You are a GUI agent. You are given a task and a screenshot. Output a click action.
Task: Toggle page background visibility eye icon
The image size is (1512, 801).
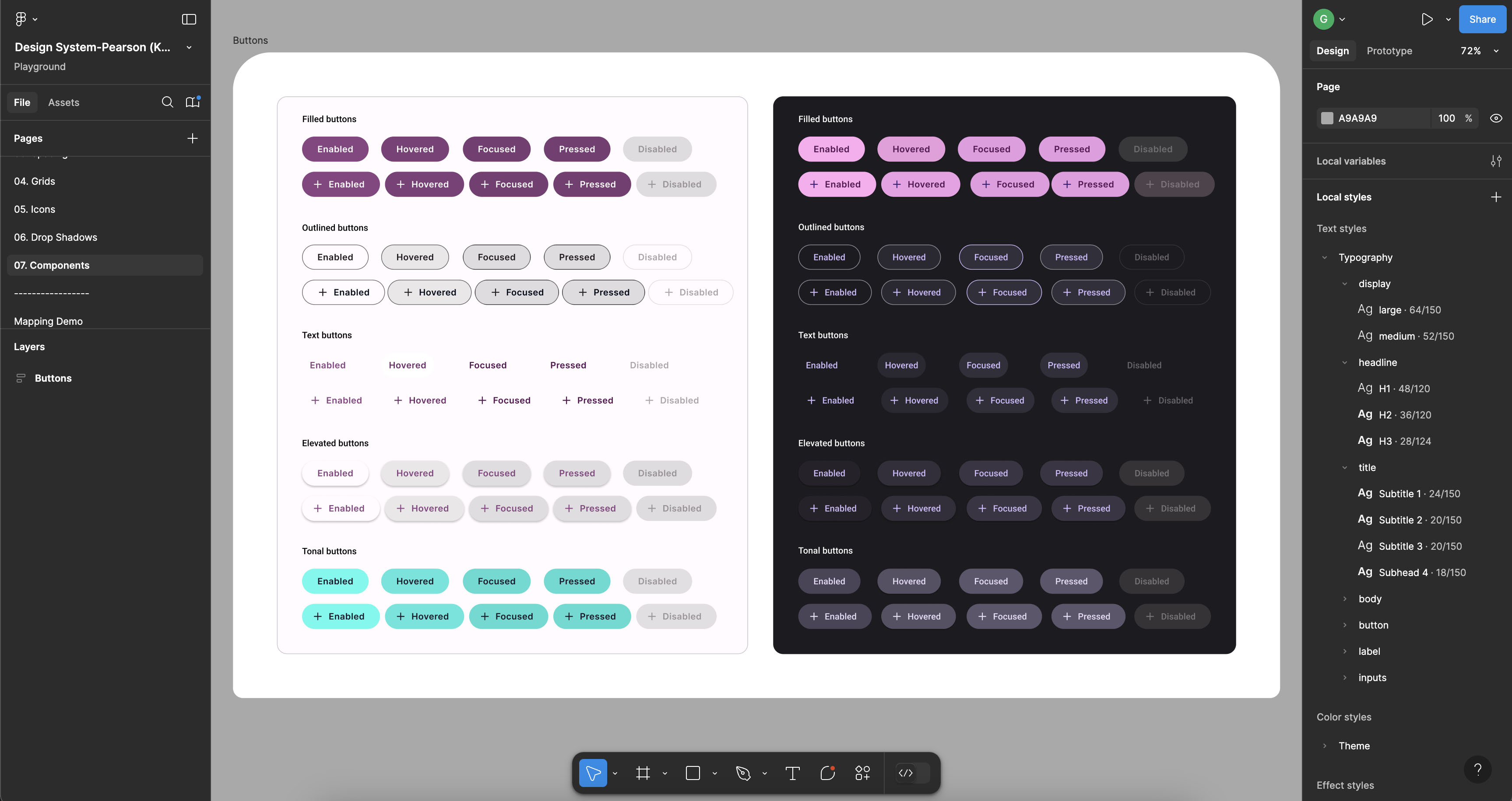point(1495,118)
